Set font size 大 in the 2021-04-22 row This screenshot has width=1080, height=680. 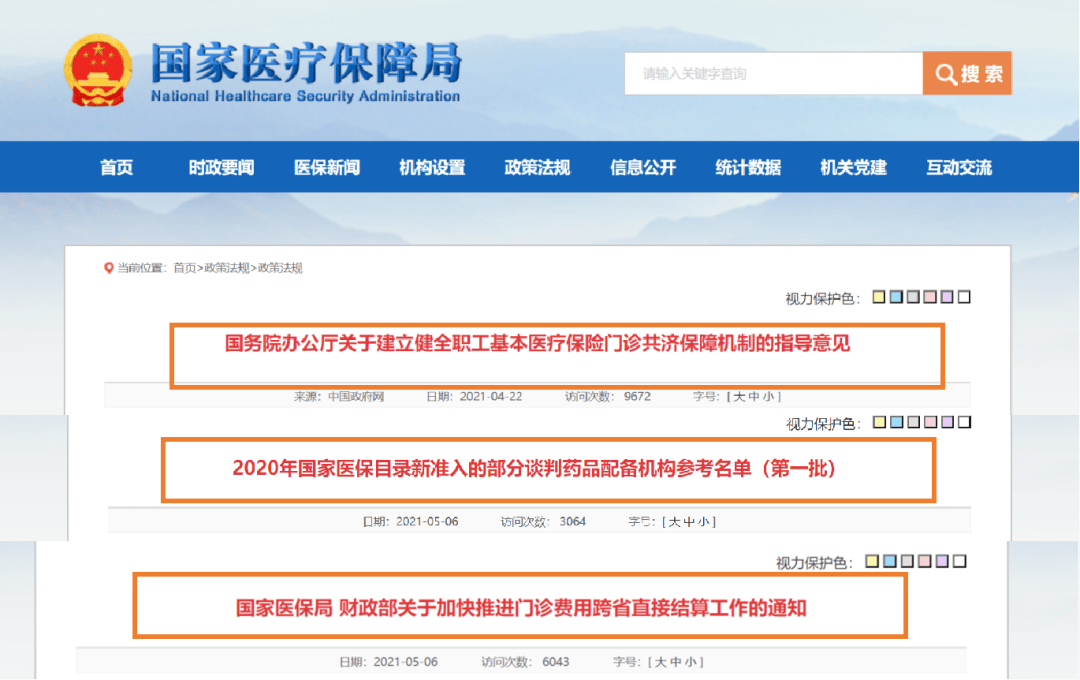(x=739, y=397)
